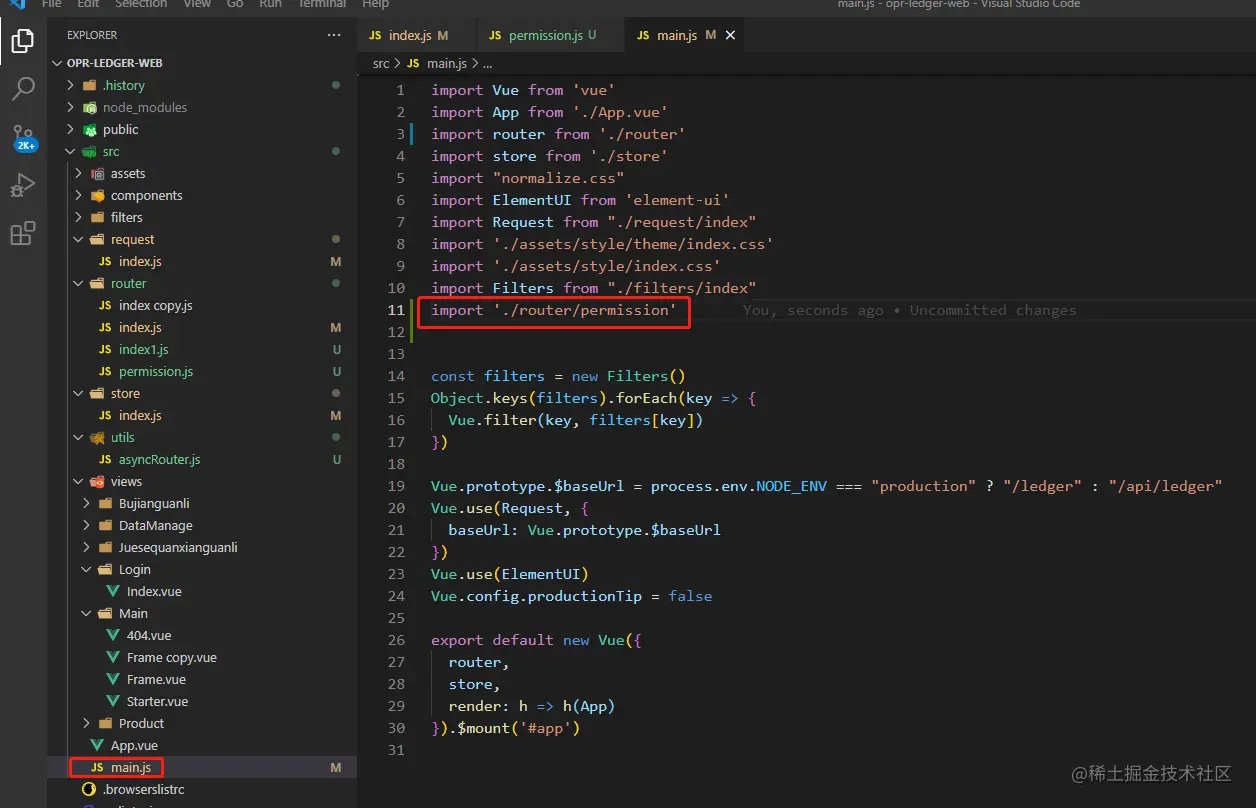Open the Frame.vue file
The image size is (1256, 808).
pos(156,679)
